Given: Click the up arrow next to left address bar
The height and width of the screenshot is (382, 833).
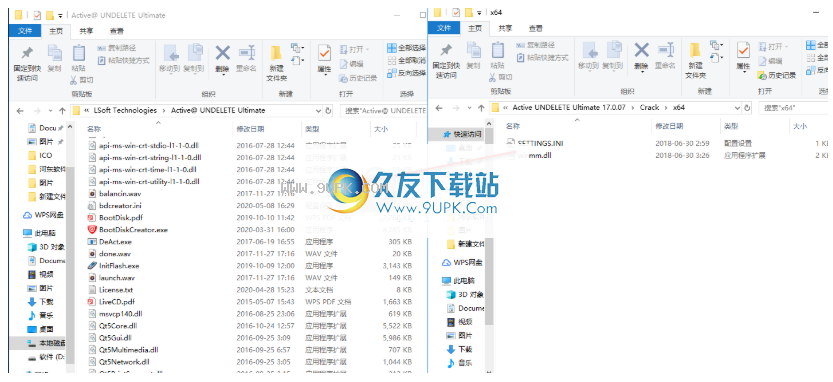Looking at the screenshot, I should tap(62, 111).
